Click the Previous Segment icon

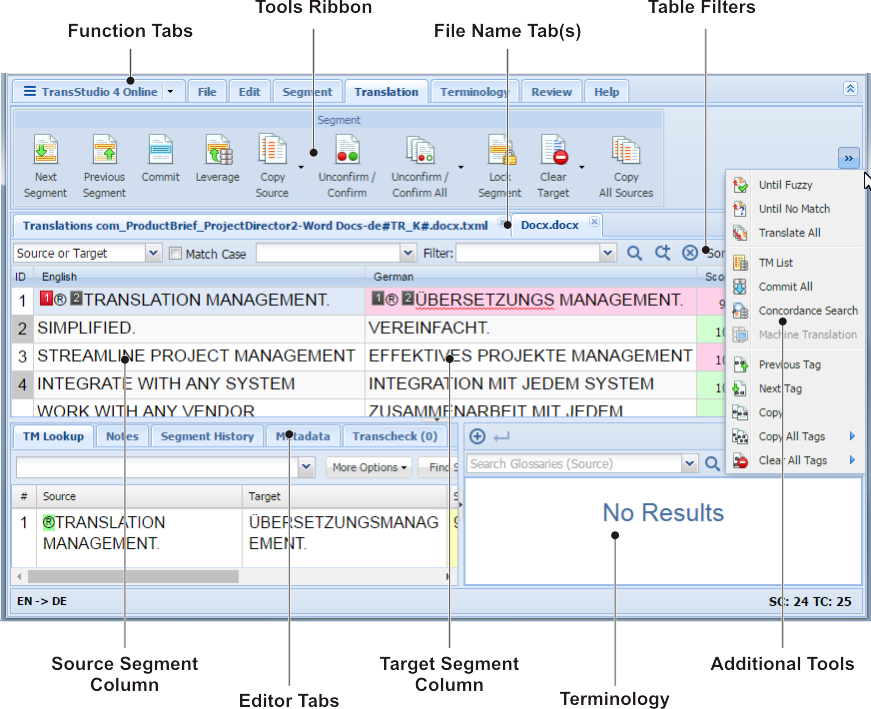104,150
